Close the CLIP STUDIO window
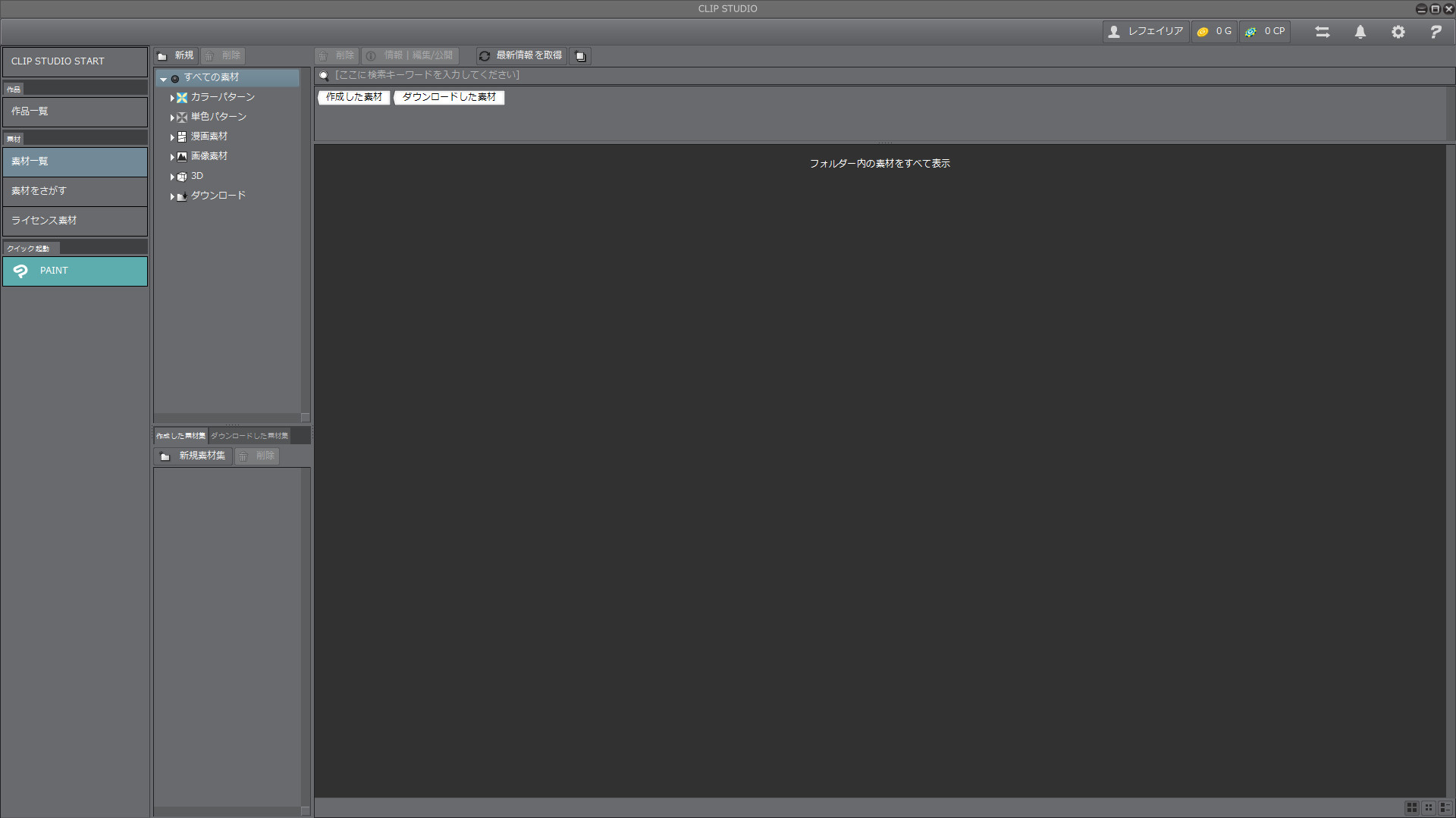Screen dimensions: 1456x818 (x=1448, y=9)
